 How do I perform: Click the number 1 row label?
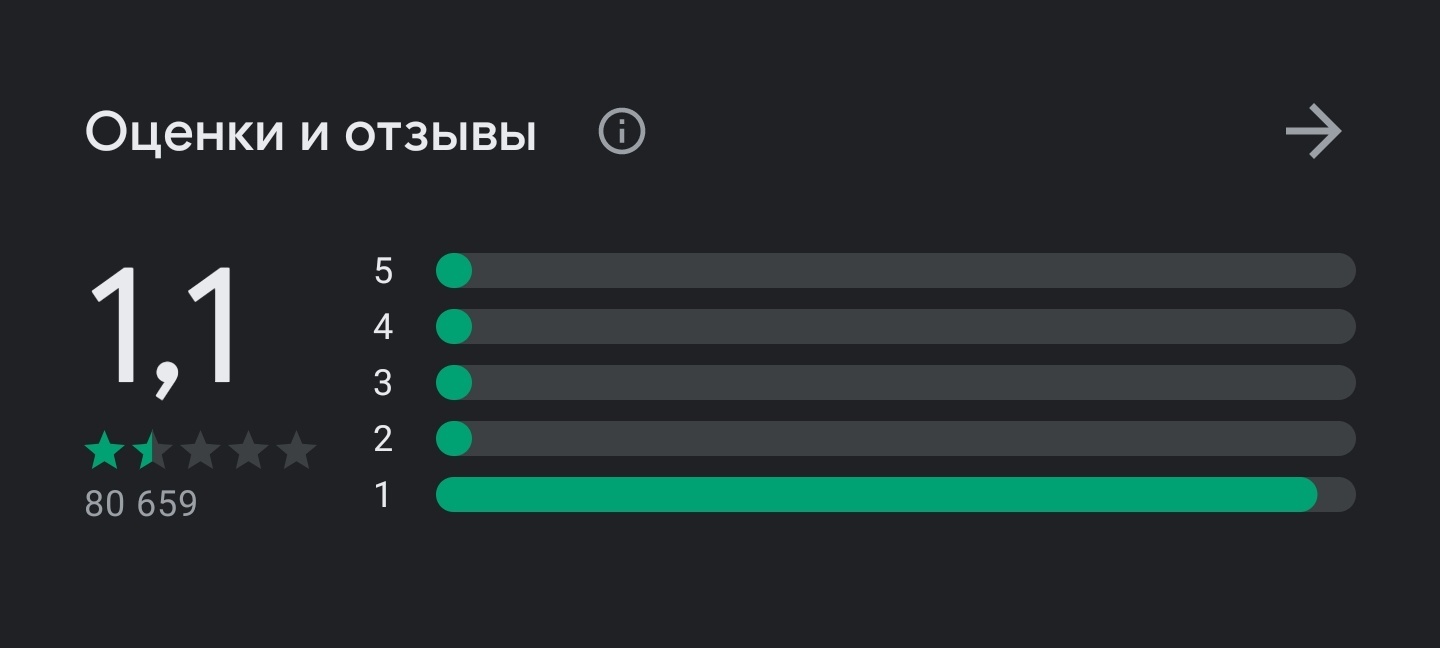(x=382, y=495)
